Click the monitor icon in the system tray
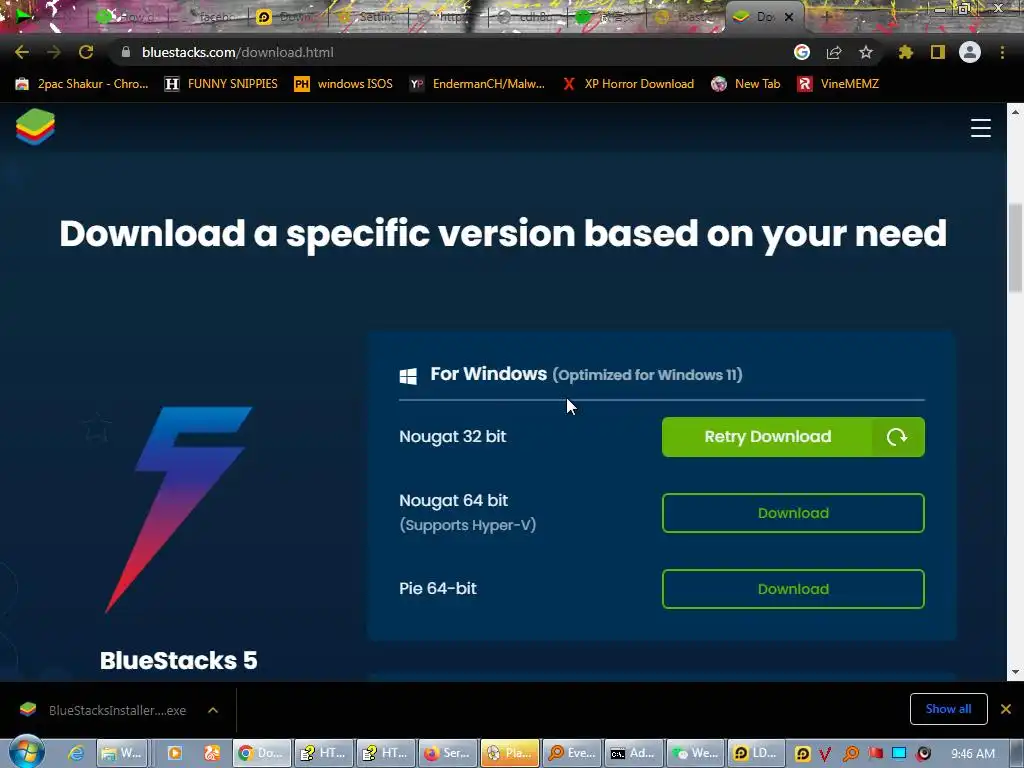1024x768 pixels. pos(899,754)
